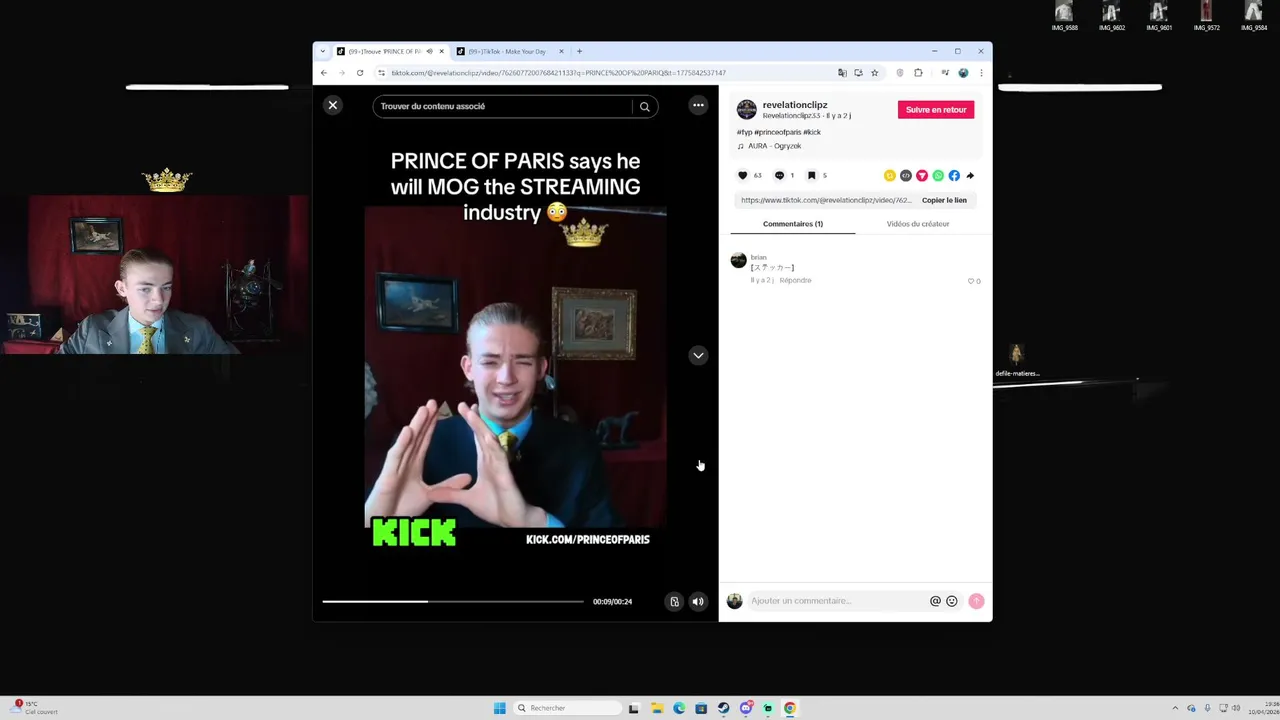Close the TikTok video viewer with the X
Viewport: 1280px width, 720px height.
(x=333, y=105)
